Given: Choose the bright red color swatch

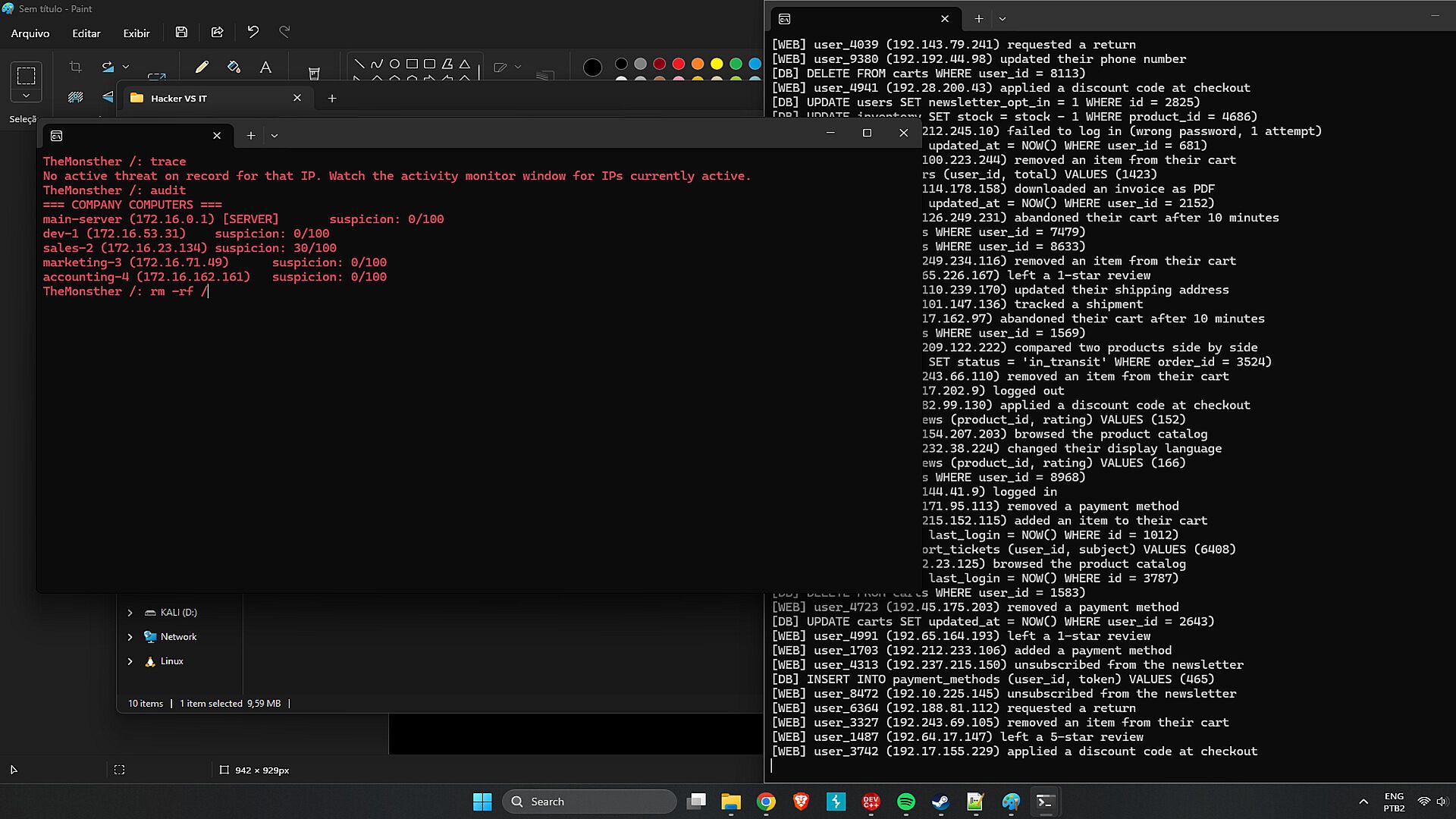Looking at the screenshot, I should [679, 64].
